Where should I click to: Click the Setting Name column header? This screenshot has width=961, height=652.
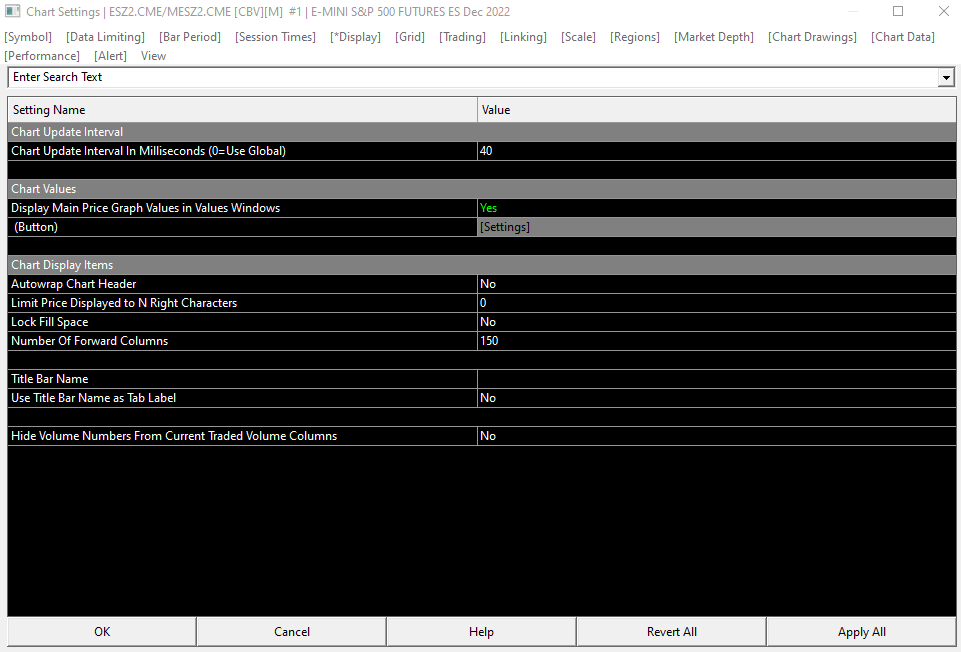coord(243,110)
